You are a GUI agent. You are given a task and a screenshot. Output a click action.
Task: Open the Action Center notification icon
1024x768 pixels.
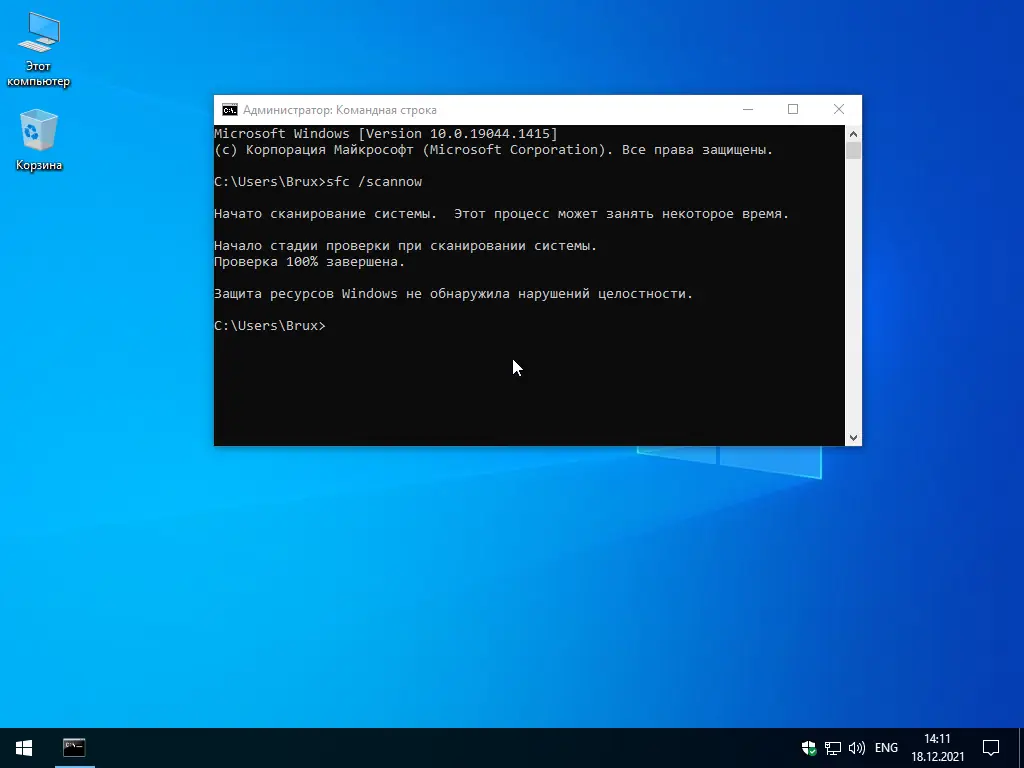tap(990, 747)
